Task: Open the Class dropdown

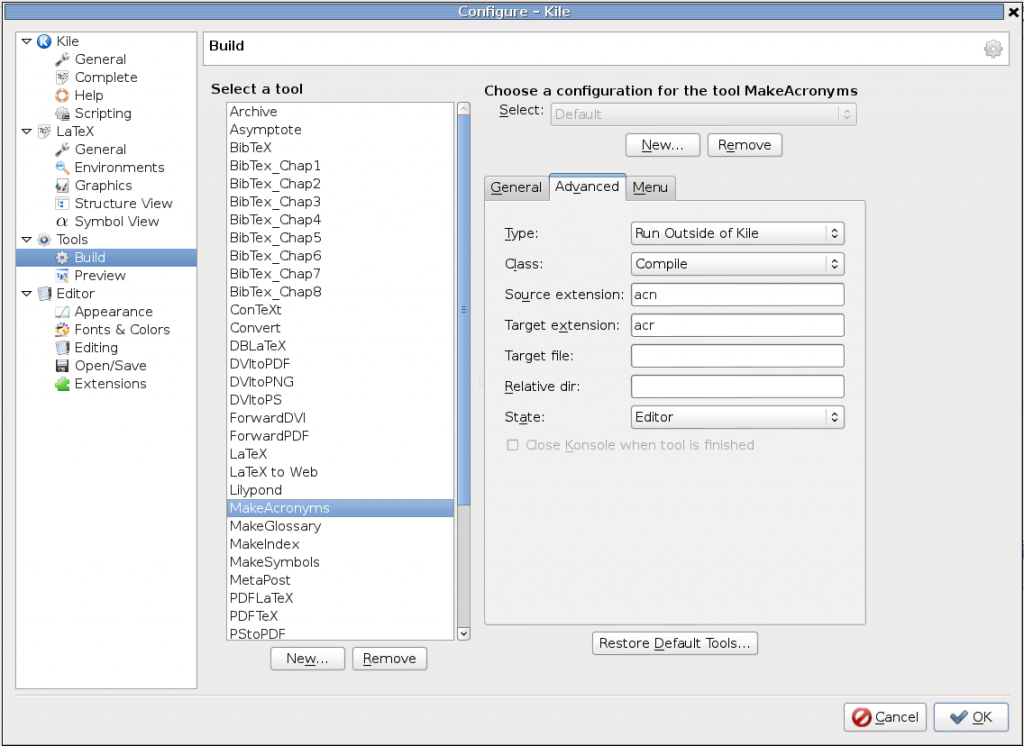Action: 737,264
